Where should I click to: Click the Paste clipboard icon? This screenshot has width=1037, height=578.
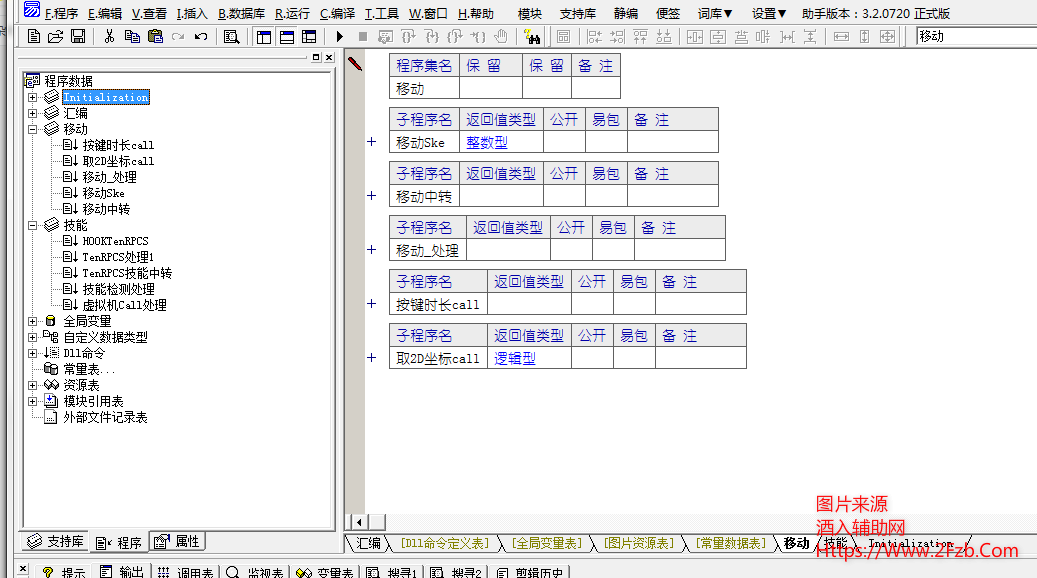point(155,37)
